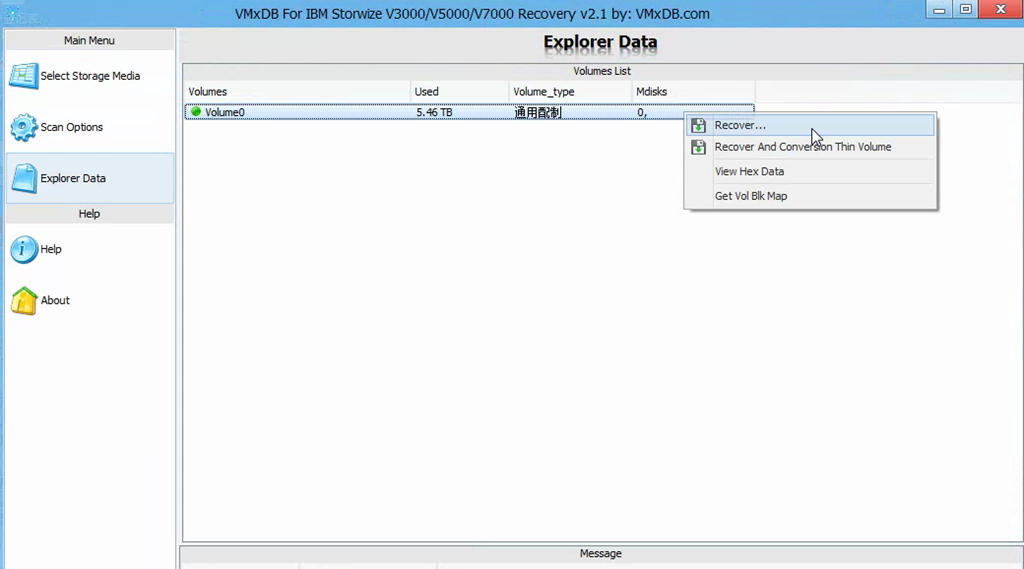This screenshot has height=569, width=1024.
Task: Click the Volume_type column header
Action: click(x=570, y=91)
